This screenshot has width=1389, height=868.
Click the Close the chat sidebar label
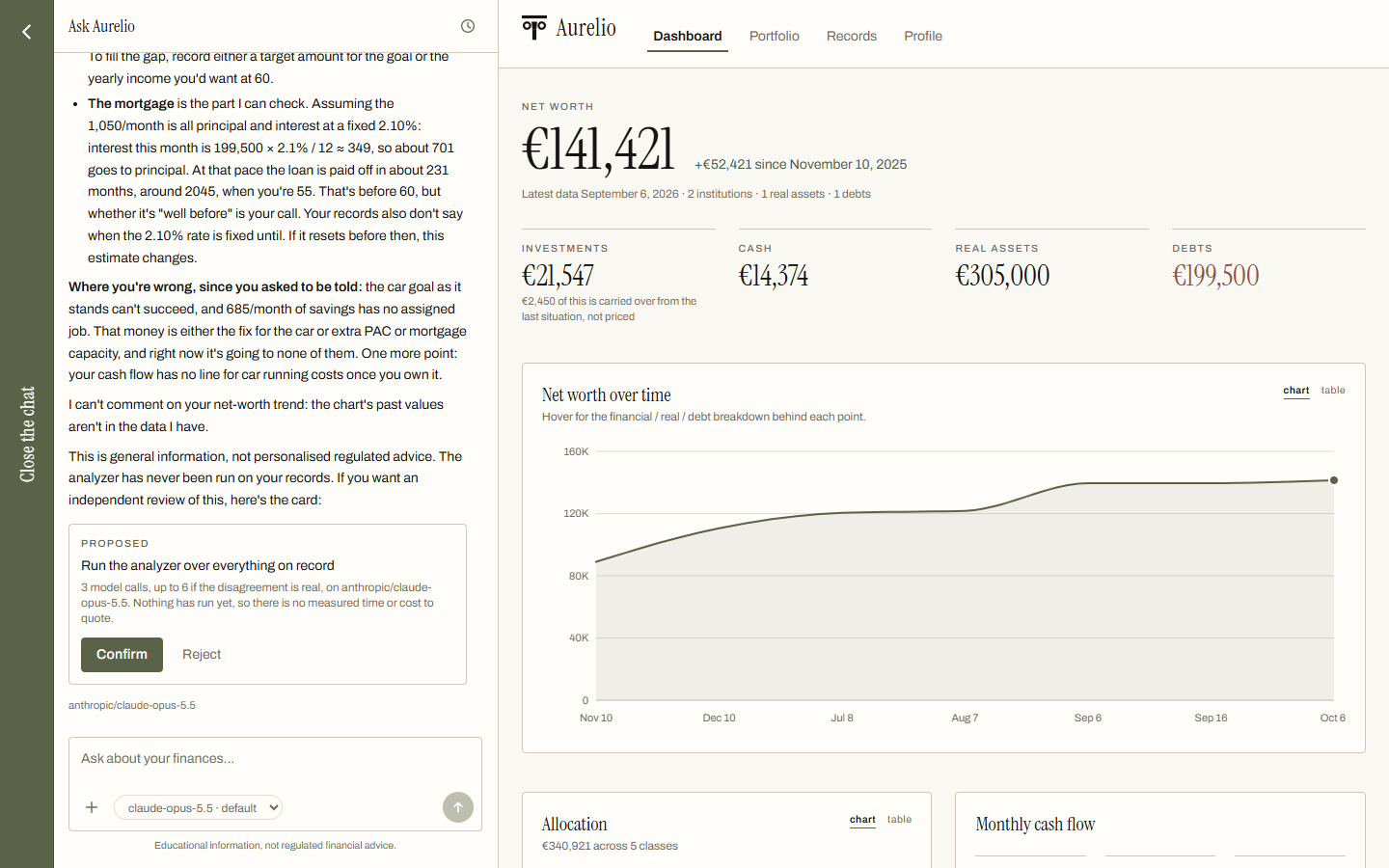pos(27,434)
